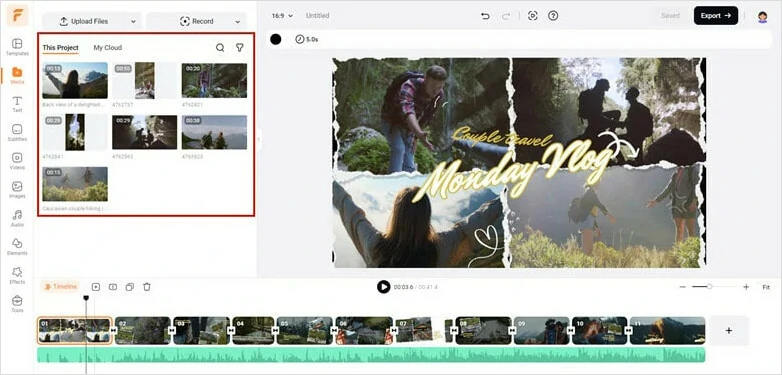Image resolution: width=782 pixels, height=375 pixels.
Task: Zoom out the timeline with minus
Action: pos(683,287)
